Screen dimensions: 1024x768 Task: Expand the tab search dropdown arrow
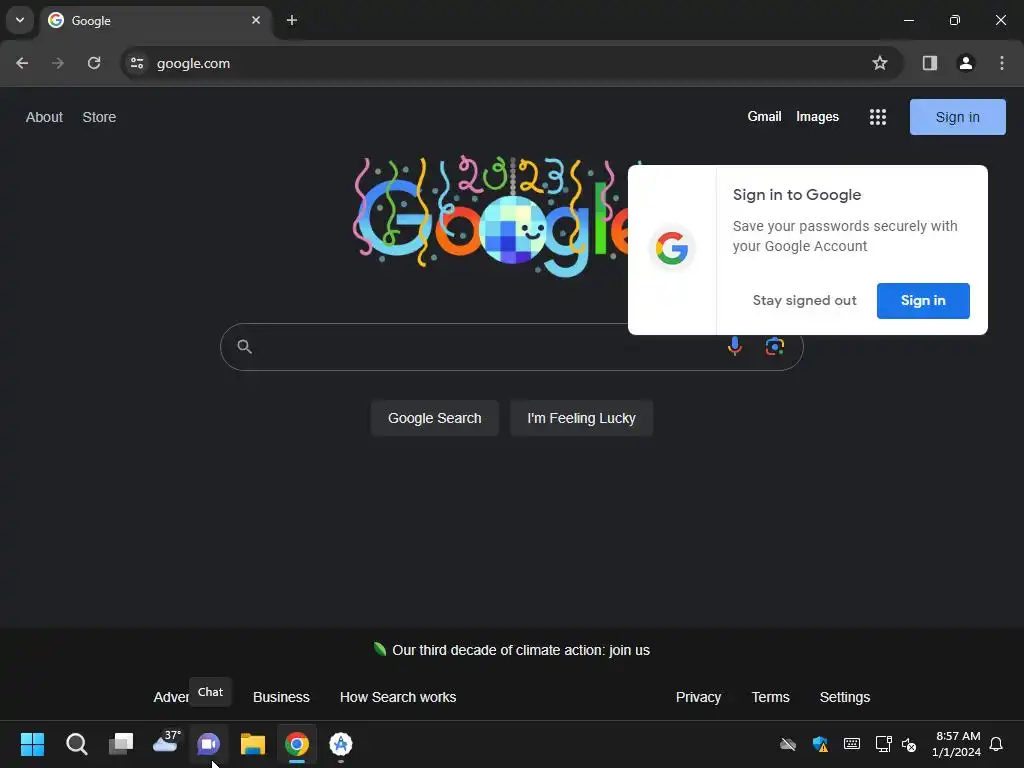pos(20,20)
